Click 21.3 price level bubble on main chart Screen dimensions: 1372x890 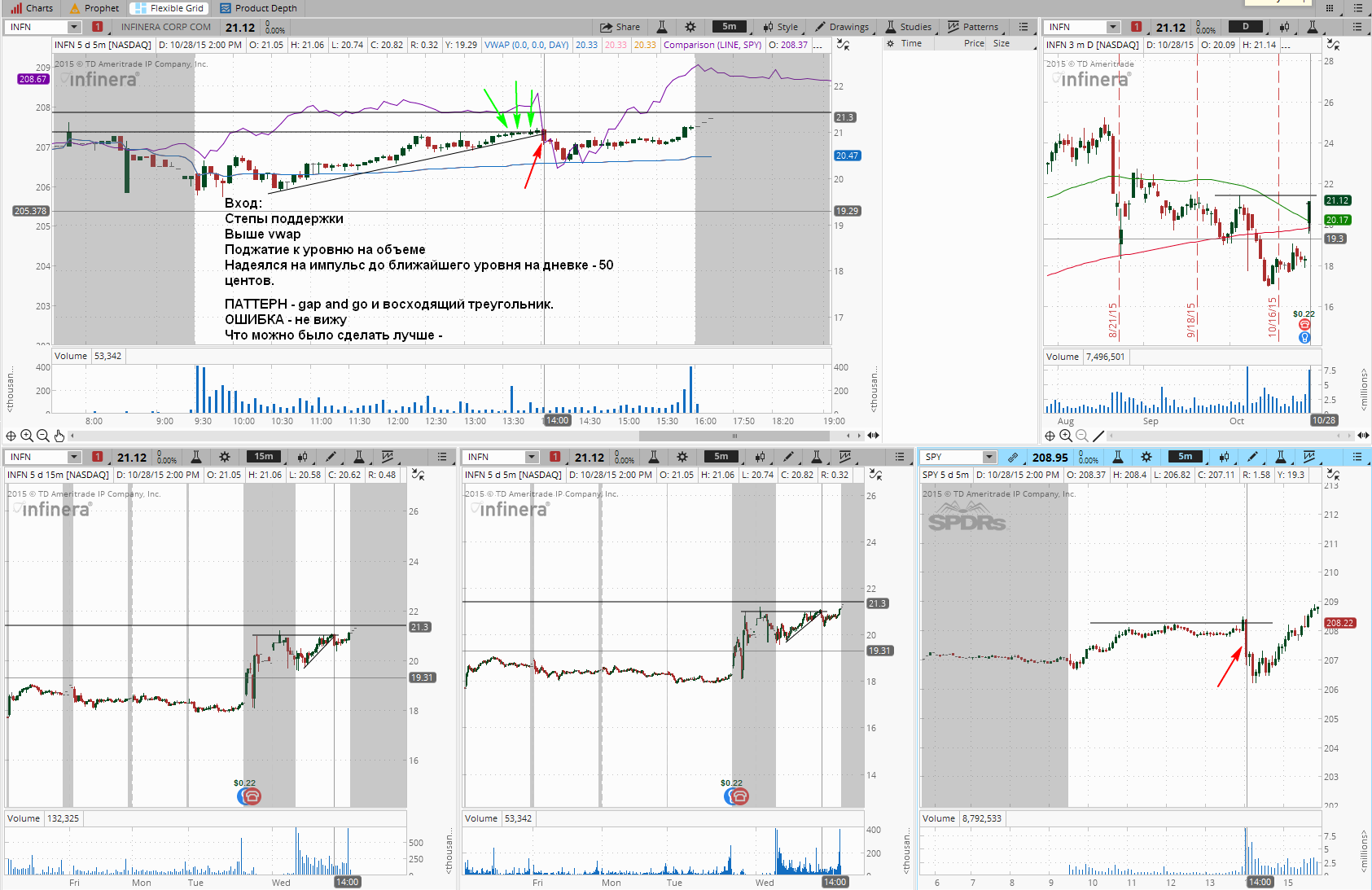[844, 117]
